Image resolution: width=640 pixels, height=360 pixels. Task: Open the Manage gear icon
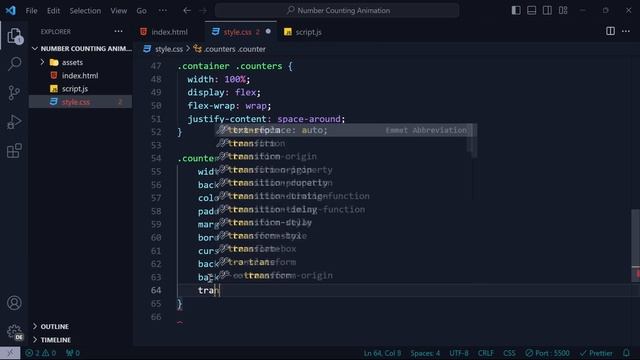[14, 331]
